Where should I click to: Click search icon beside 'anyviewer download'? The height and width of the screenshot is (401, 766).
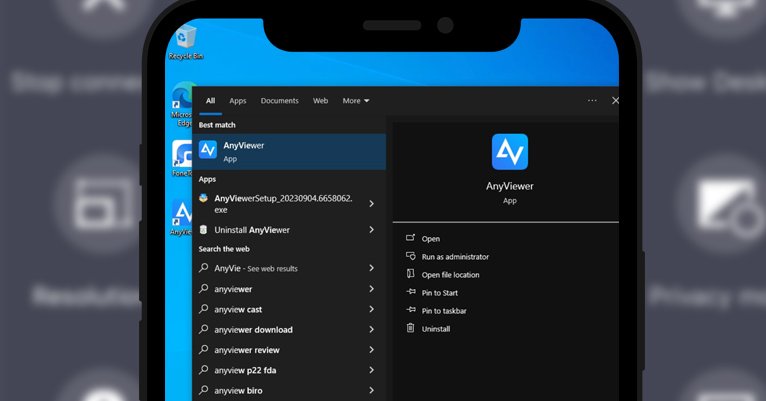[x=204, y=329]
